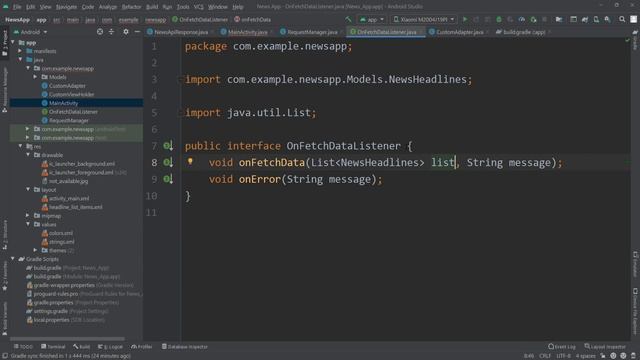Open the Resource Manager side tab
Image resolution: width=640 pixels, height=360 pixels.
tap(4, 91)
